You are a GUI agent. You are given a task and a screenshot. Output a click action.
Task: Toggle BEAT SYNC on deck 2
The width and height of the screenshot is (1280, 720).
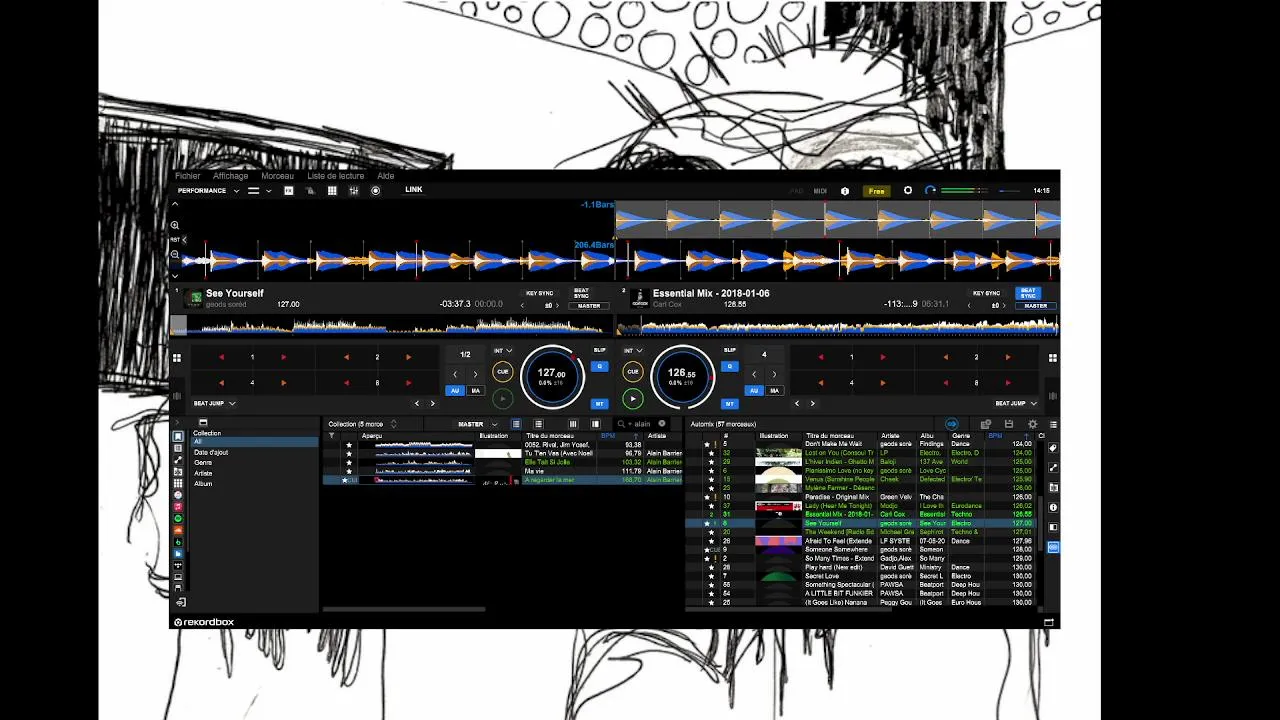click(1027, 293)
